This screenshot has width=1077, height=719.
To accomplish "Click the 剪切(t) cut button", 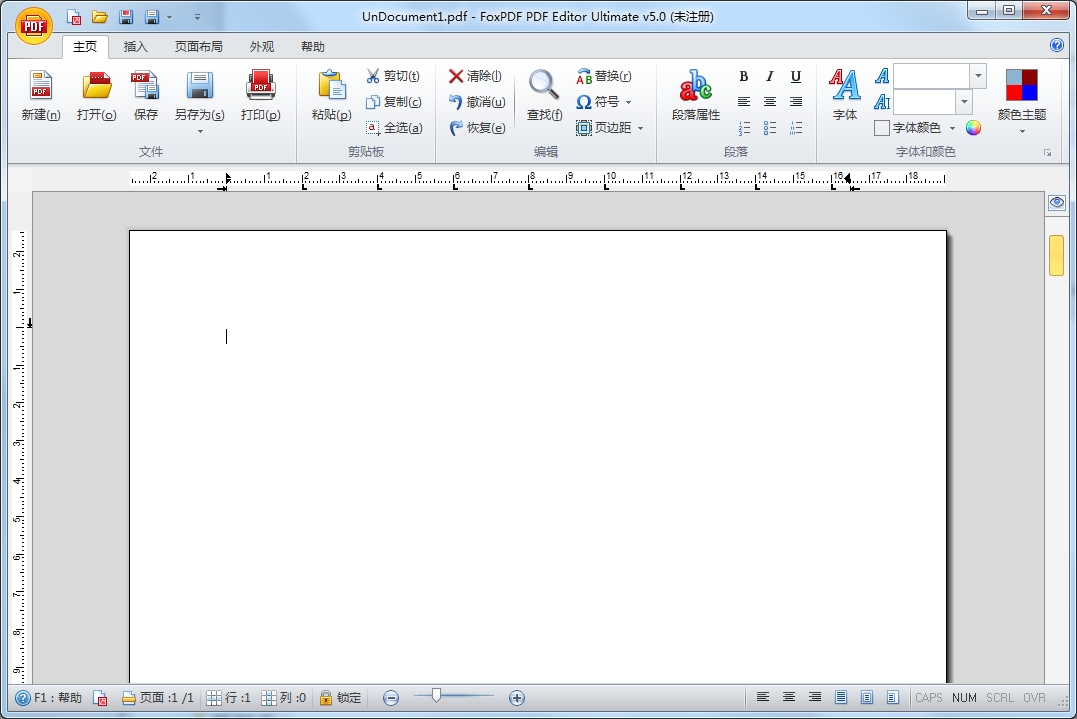I will [394, 76].
